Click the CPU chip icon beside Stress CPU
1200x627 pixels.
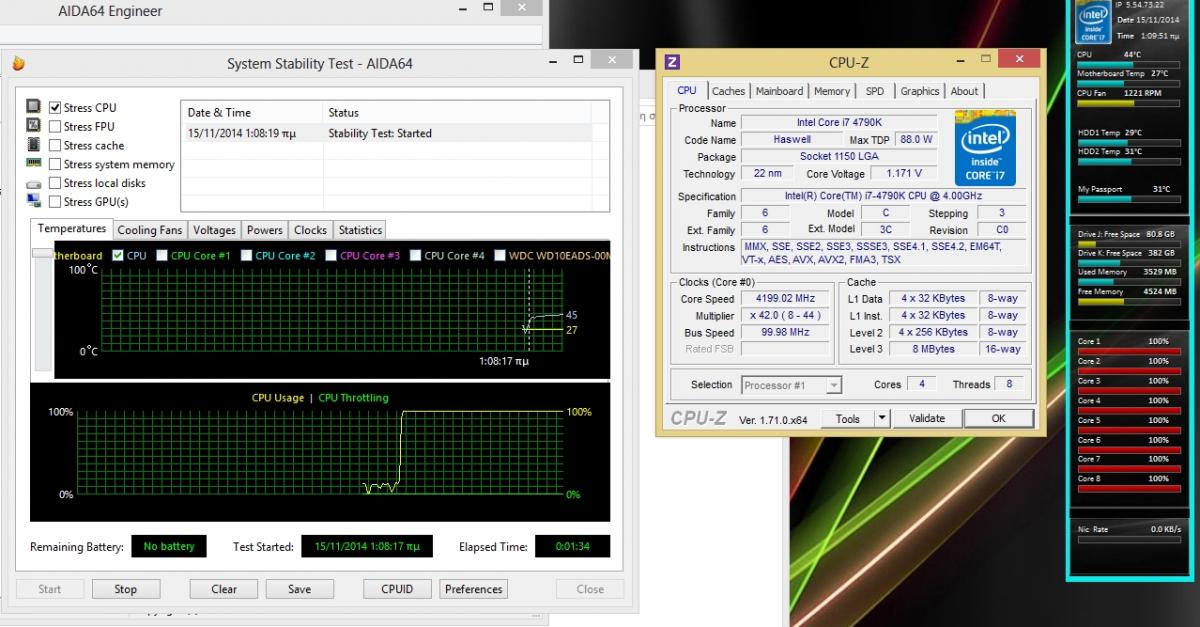pos(33,107)
